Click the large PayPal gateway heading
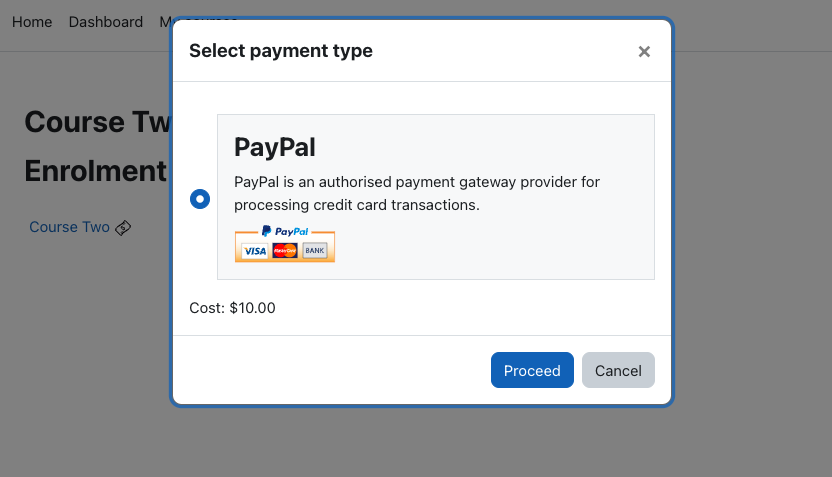The height and width of the screenshot is (477, 832). 275,147
